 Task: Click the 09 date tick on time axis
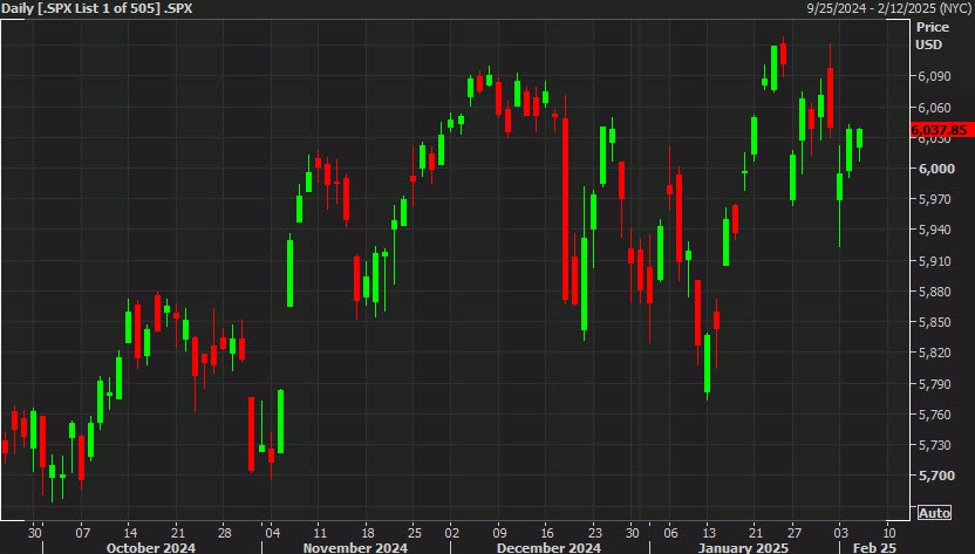pos(499,531)
